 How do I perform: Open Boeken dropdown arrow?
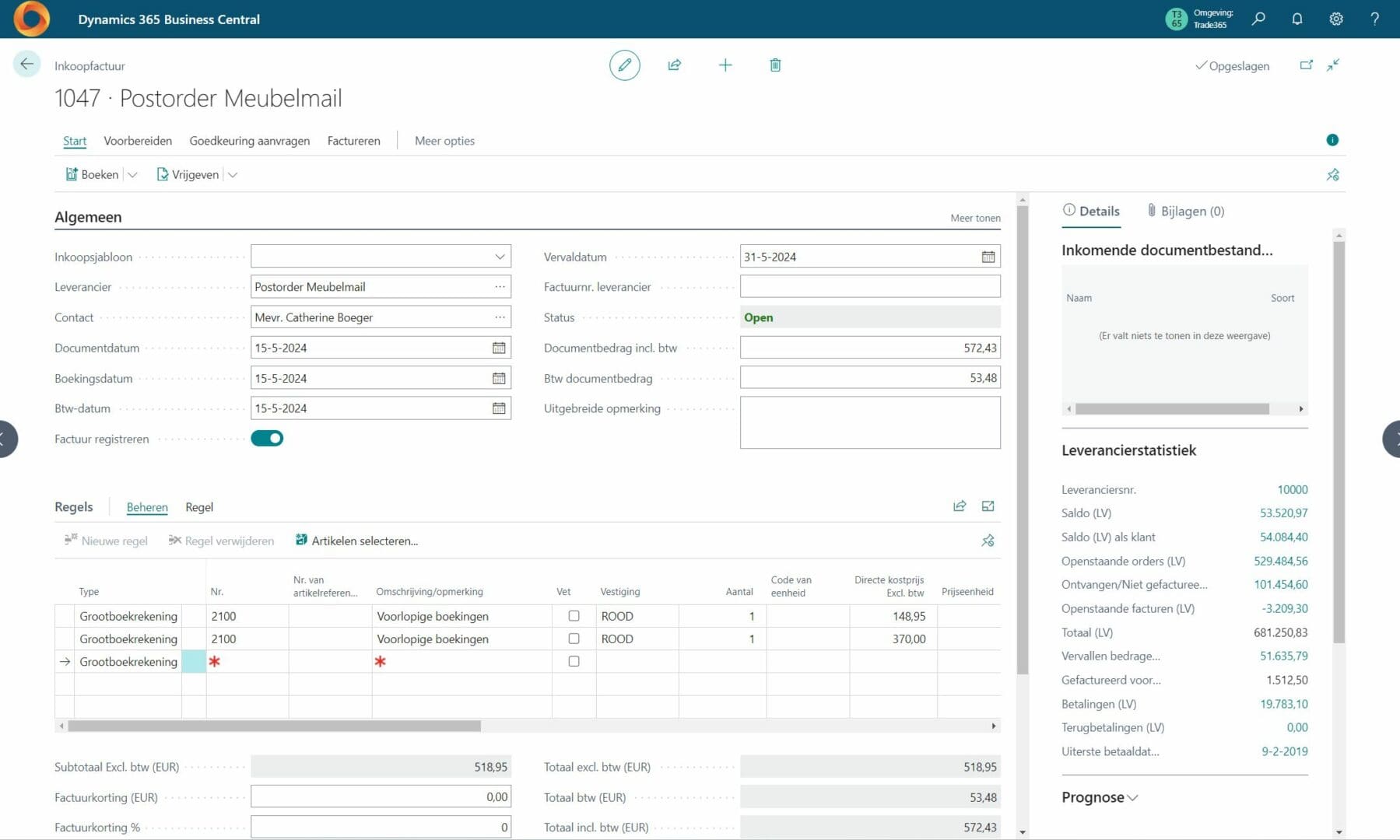(132, 175)
